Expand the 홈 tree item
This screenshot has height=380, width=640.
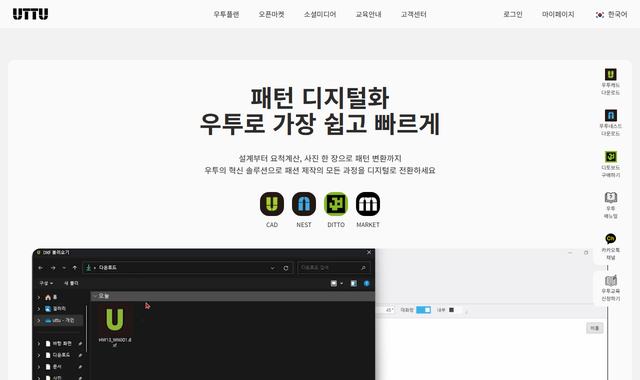coord(39,298)
